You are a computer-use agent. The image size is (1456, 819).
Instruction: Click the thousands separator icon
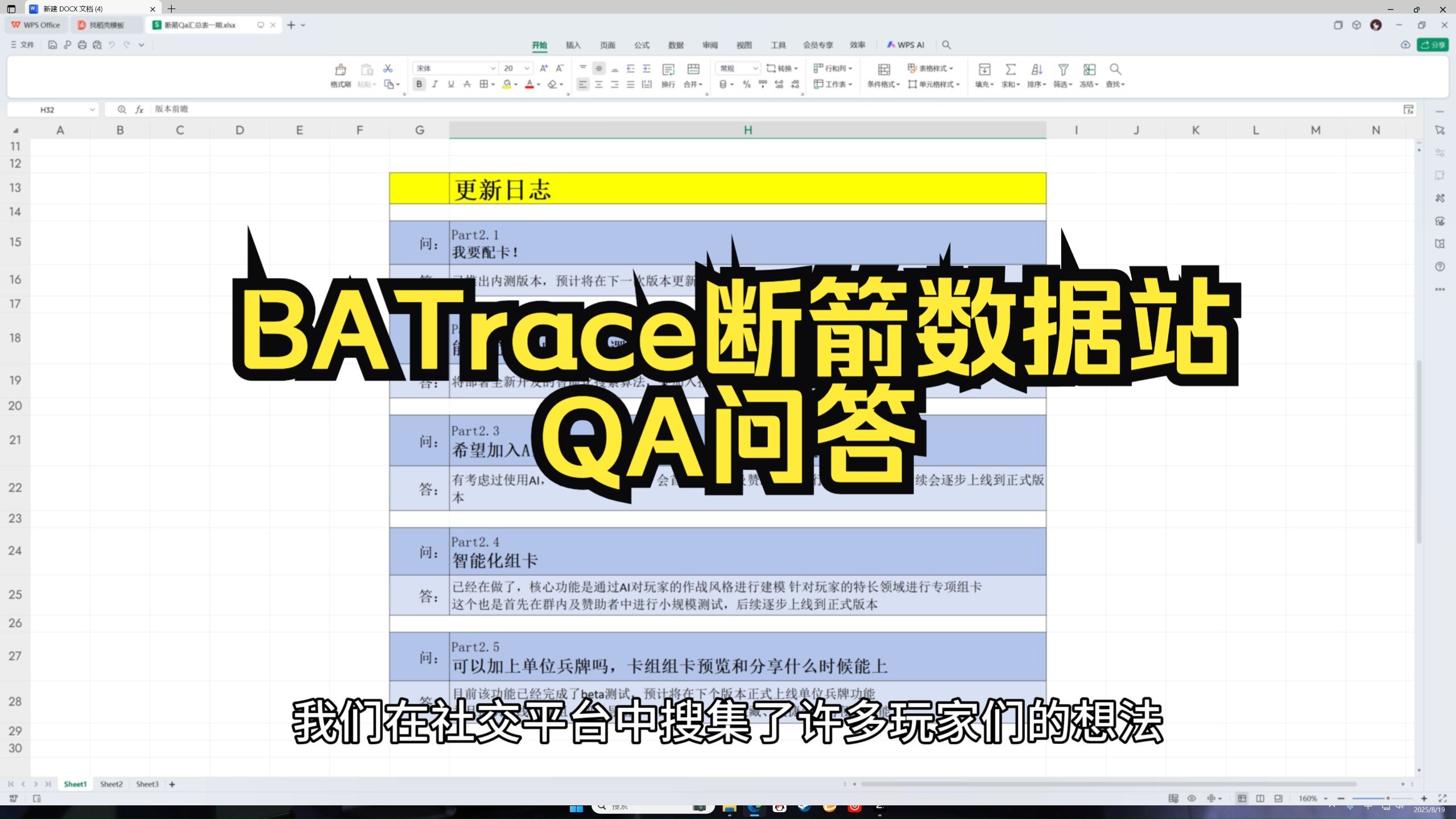pyautogui.click(x=763, y=84)
